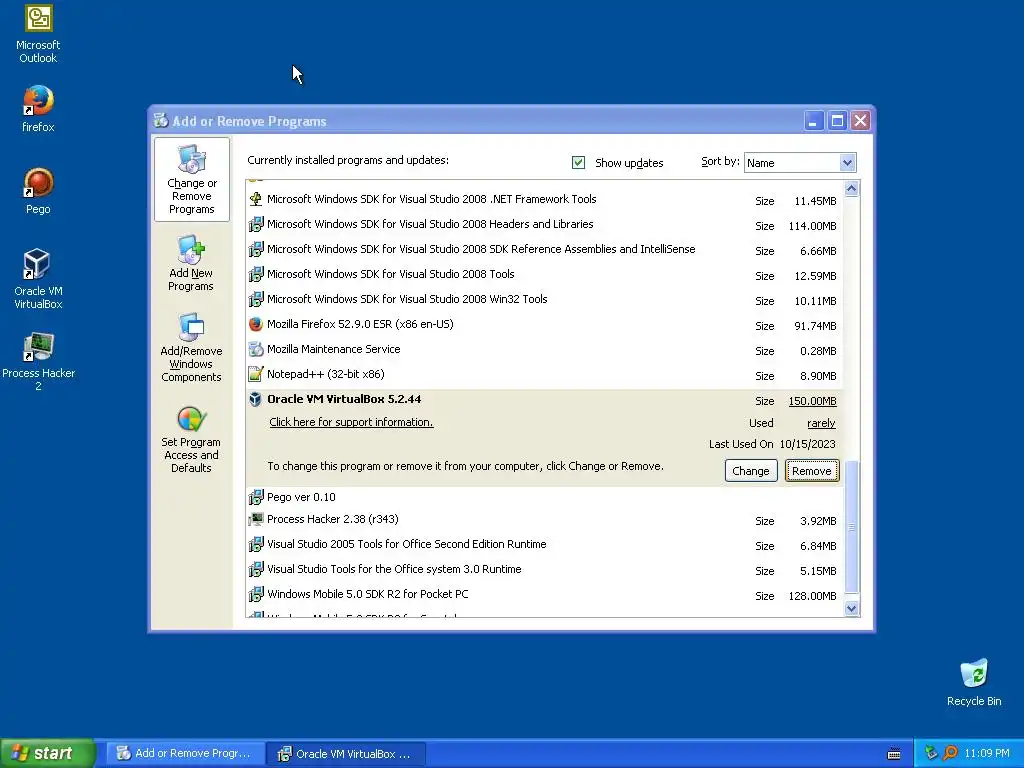Click .NET Framework Tools entry icon
The image size is (1024, 768).
pyautogui.click(x=255, y=199)
